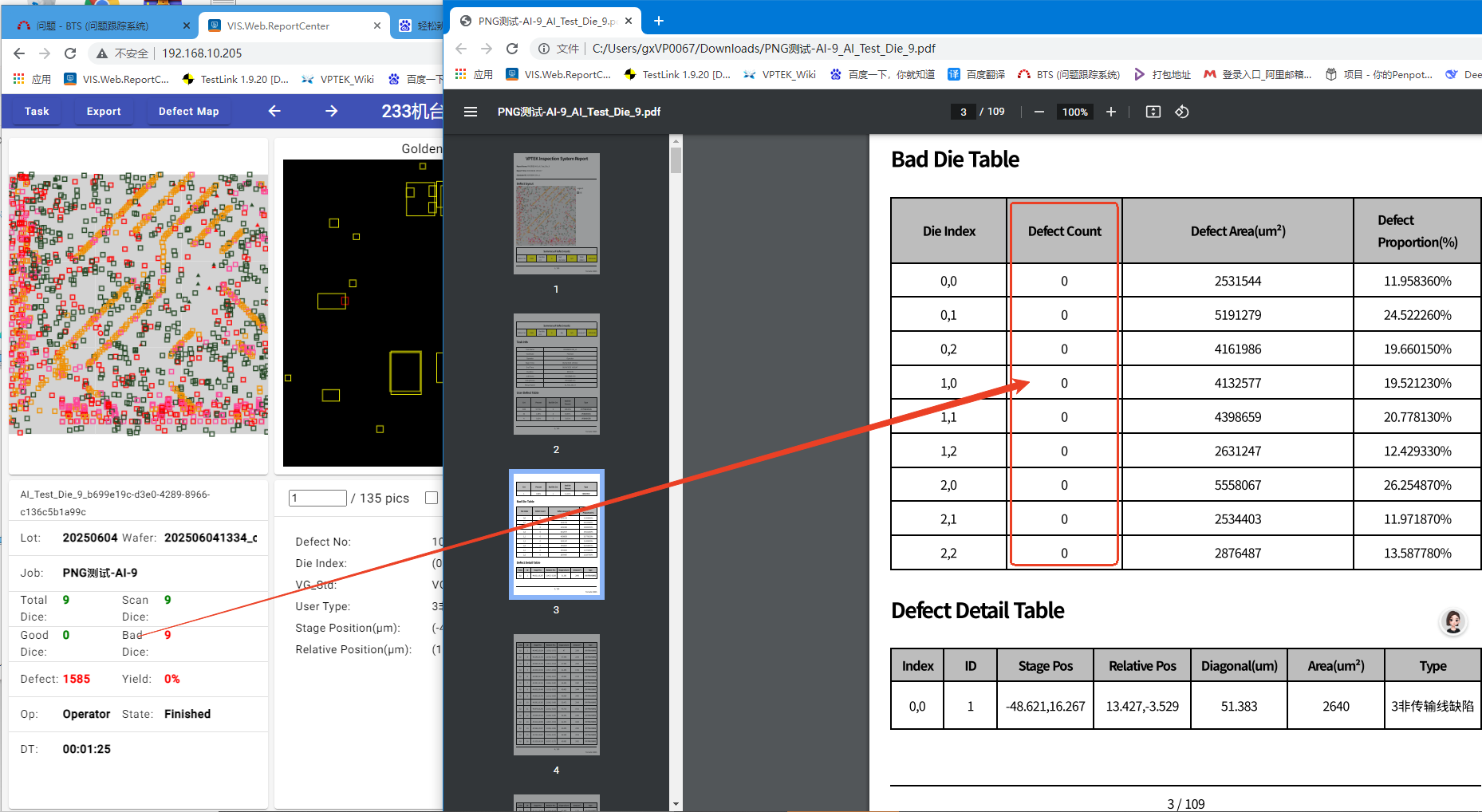Open 应用 apps bookmark in PDF window
This screenshot has height=812, width=1482.
point(474,74)
